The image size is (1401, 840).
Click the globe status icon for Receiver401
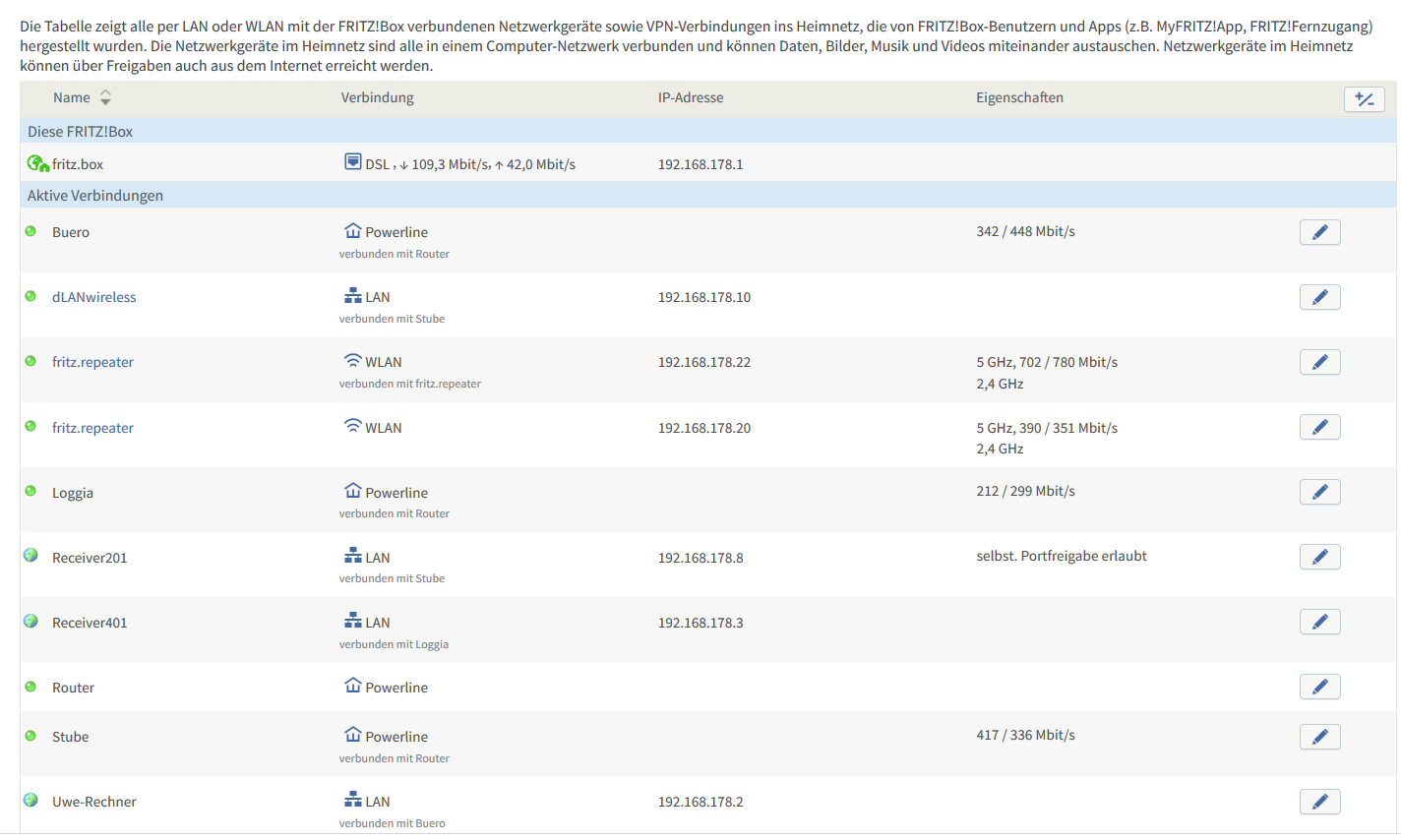30,621
